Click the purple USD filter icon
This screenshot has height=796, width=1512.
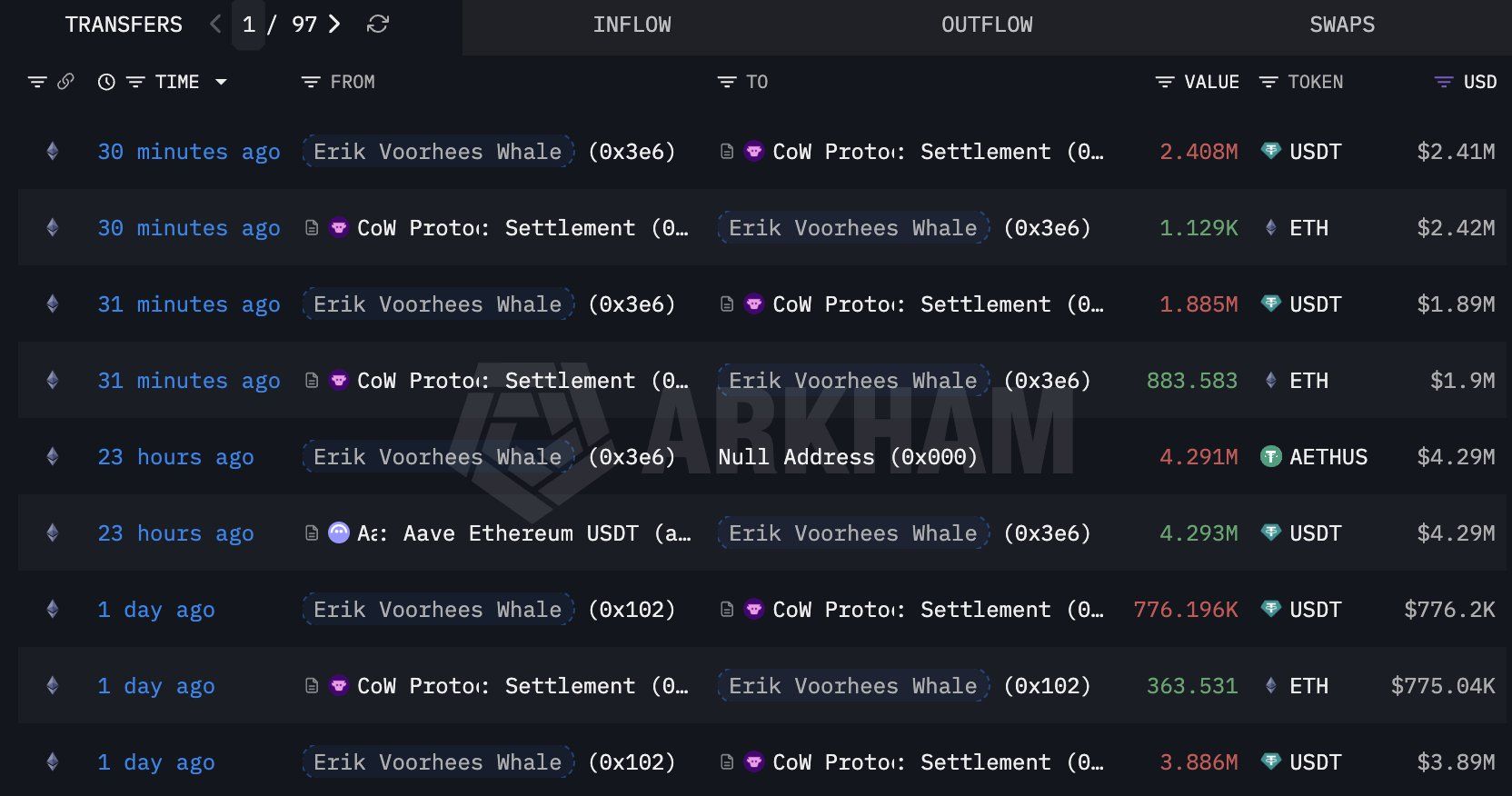[1443, 82]
